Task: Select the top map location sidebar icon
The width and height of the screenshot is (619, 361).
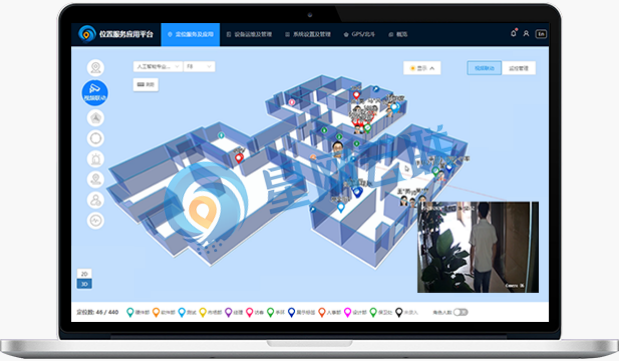Action: [x=96, y=68]
